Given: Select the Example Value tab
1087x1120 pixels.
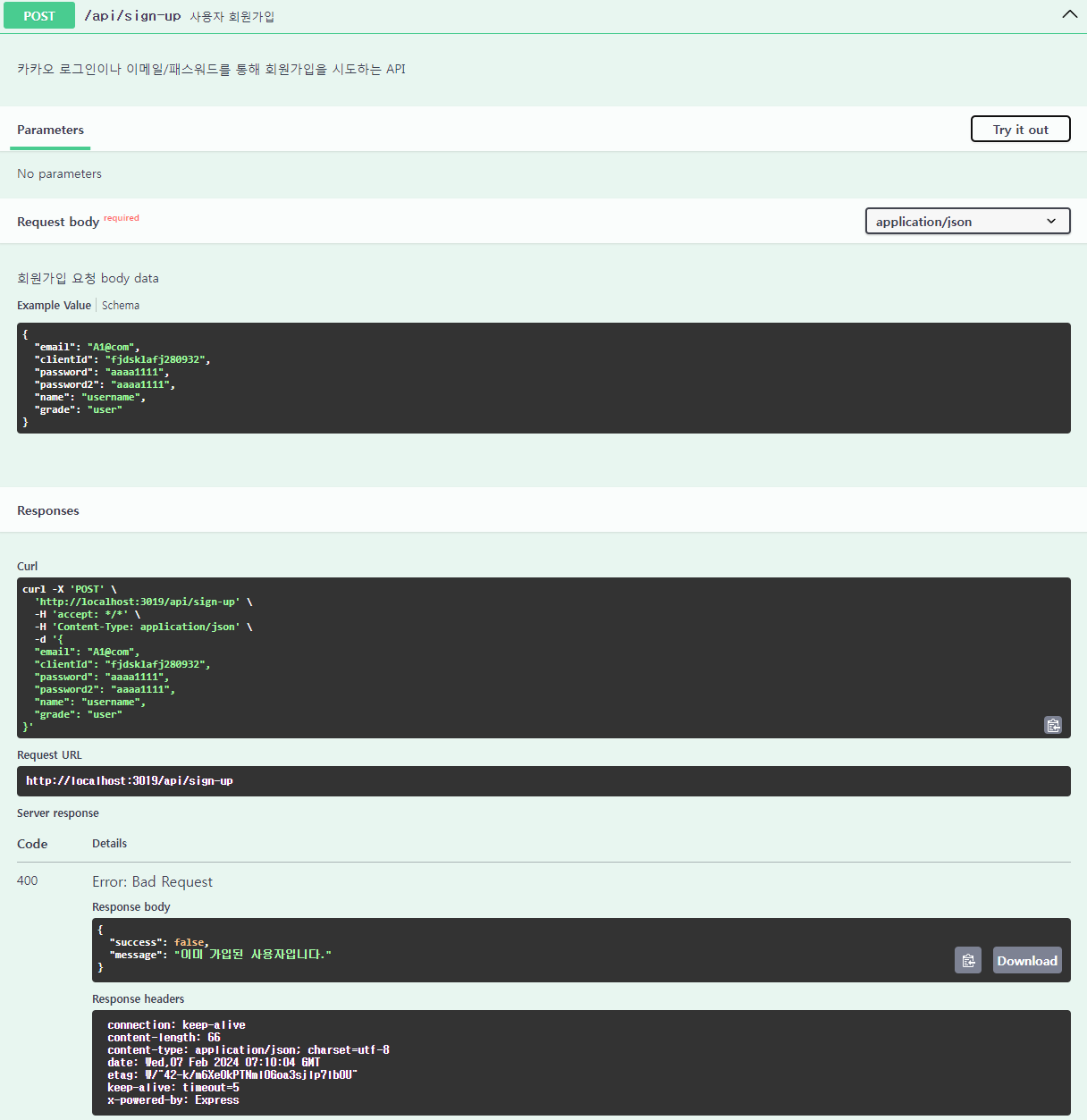Looking at the screenshot, I should click(x=54, y=305).
